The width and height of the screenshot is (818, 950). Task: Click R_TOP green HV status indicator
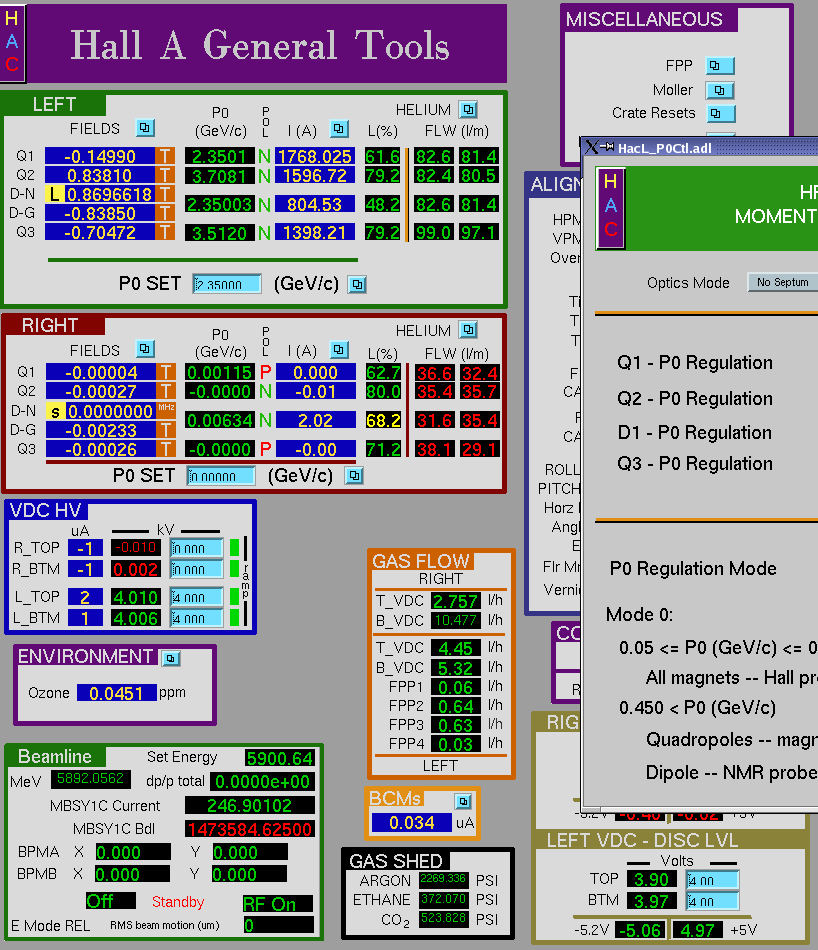(x=234, y=548)
